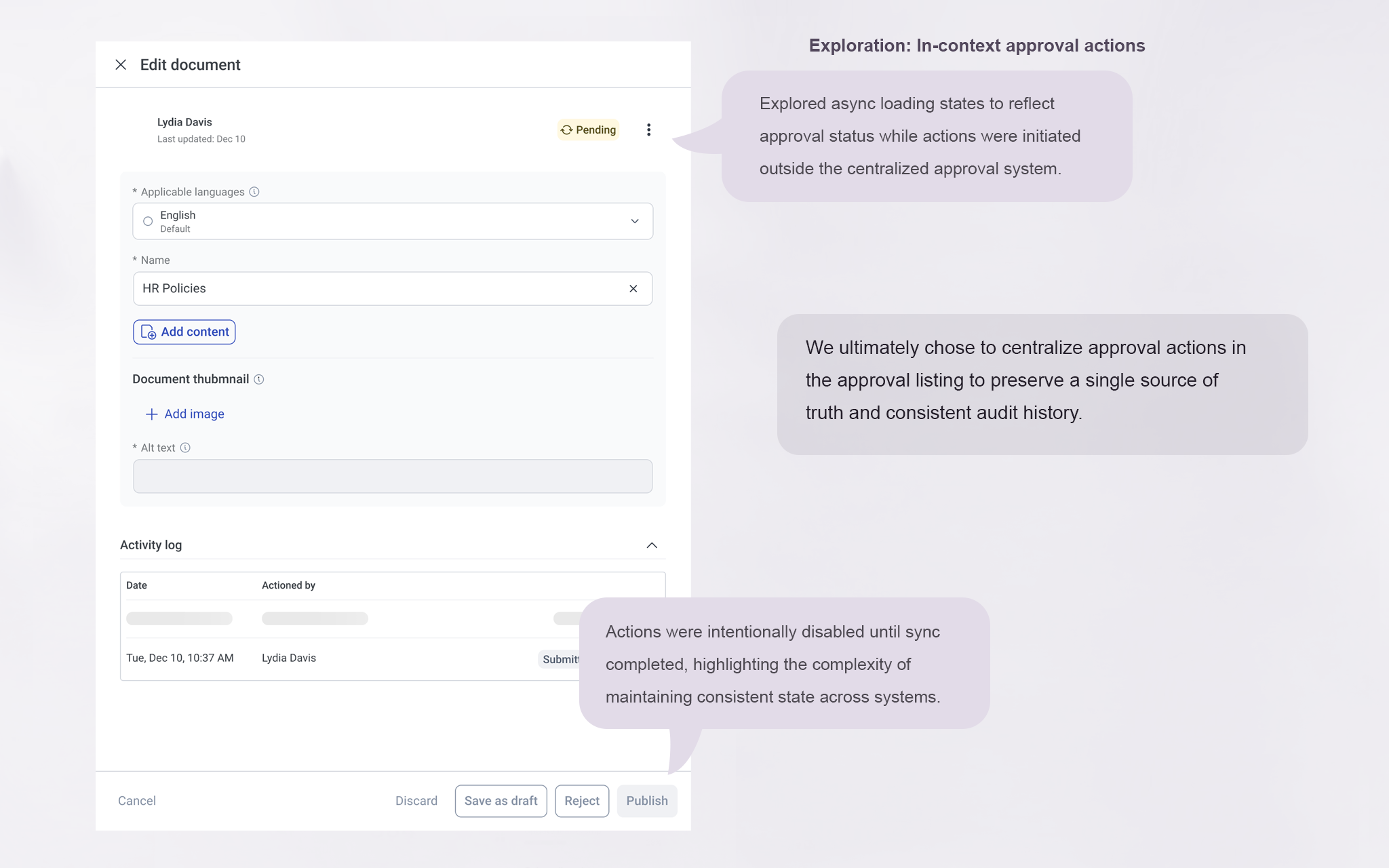Click the Publish button
The height and width of the screenshot is (868, 1389).
click(646, 801)
